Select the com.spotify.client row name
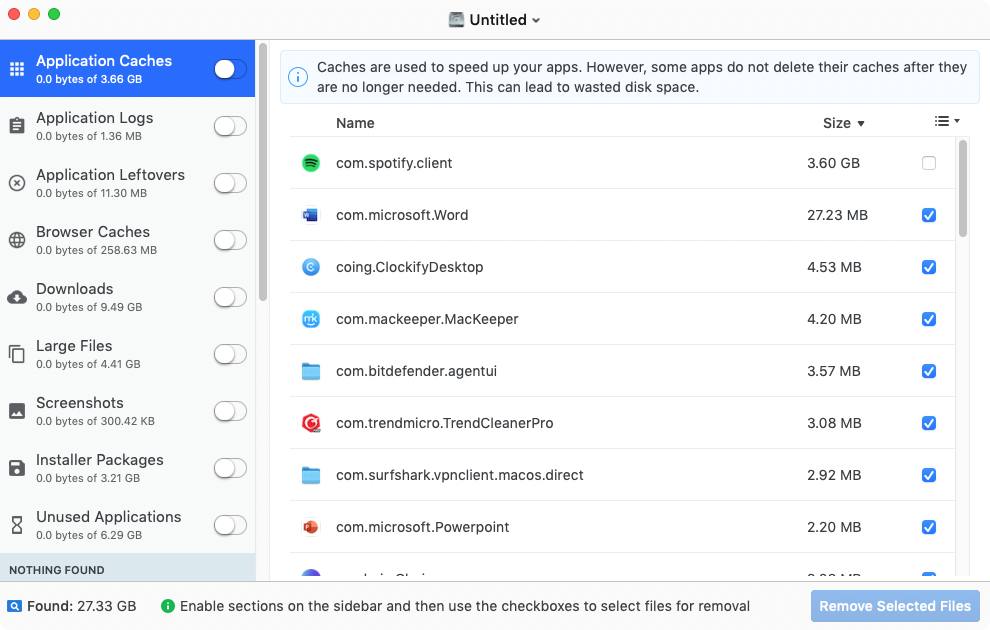 (394, 163)
